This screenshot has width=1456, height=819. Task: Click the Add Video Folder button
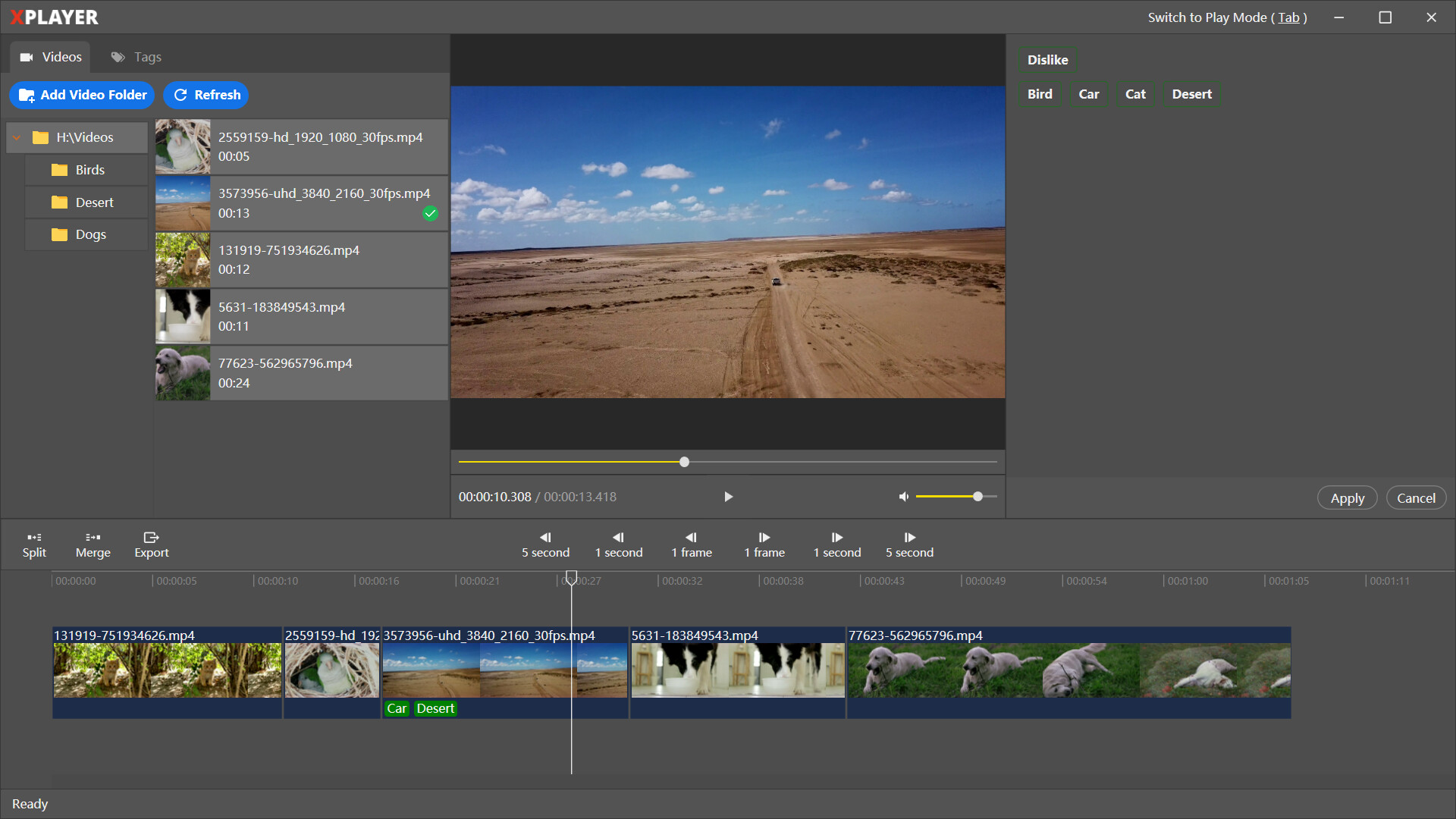click(x=82, y=95)
